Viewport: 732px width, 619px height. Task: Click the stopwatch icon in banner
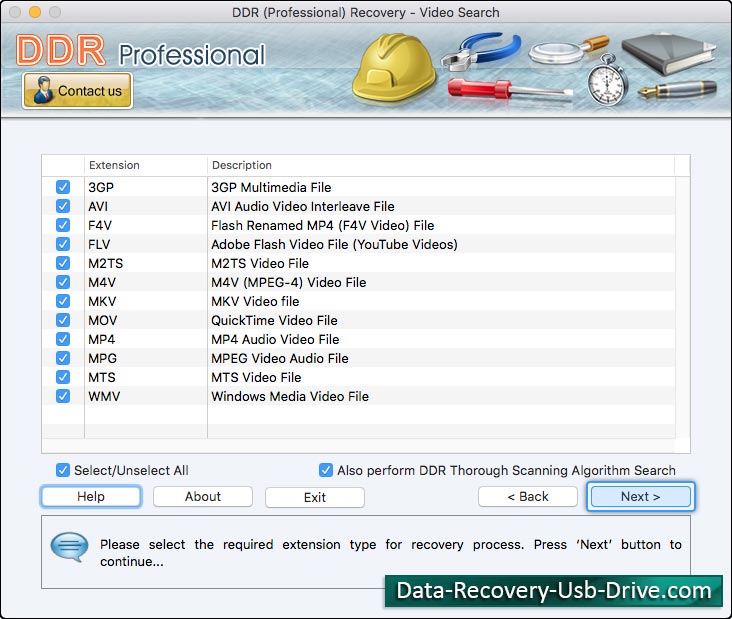(x=607, y=81)
